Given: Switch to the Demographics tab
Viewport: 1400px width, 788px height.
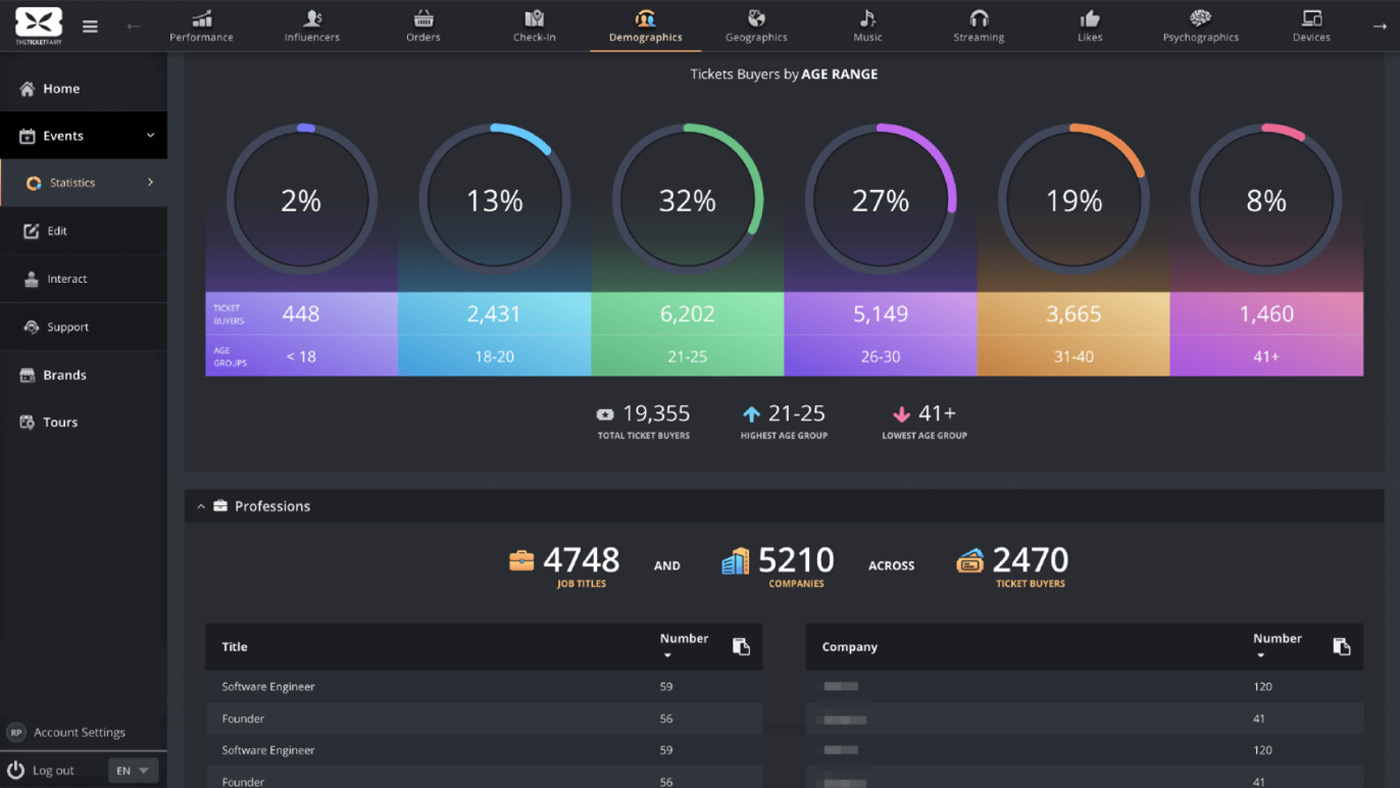Looking at the screenshot, I should pos(644,25).
